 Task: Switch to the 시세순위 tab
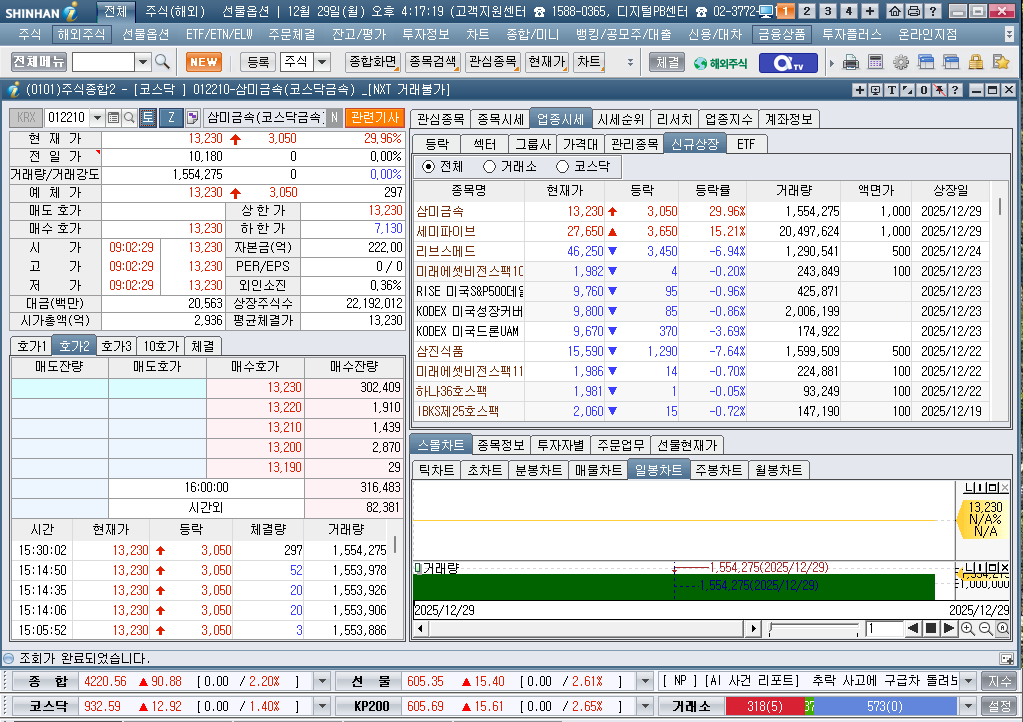pos(620,119)
